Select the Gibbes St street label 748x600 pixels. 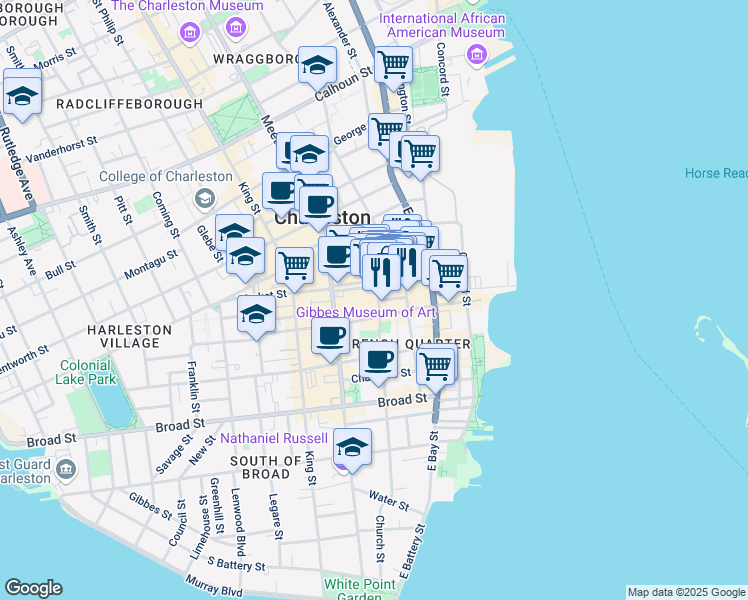coord(151,506)
